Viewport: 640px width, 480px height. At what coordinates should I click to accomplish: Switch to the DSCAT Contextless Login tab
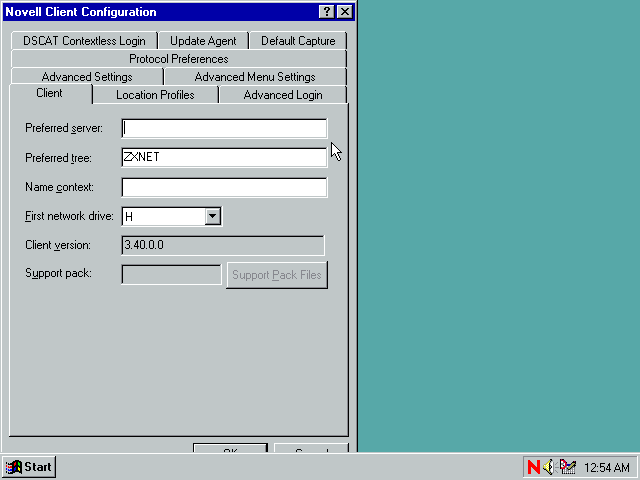[x=84, y=41]
